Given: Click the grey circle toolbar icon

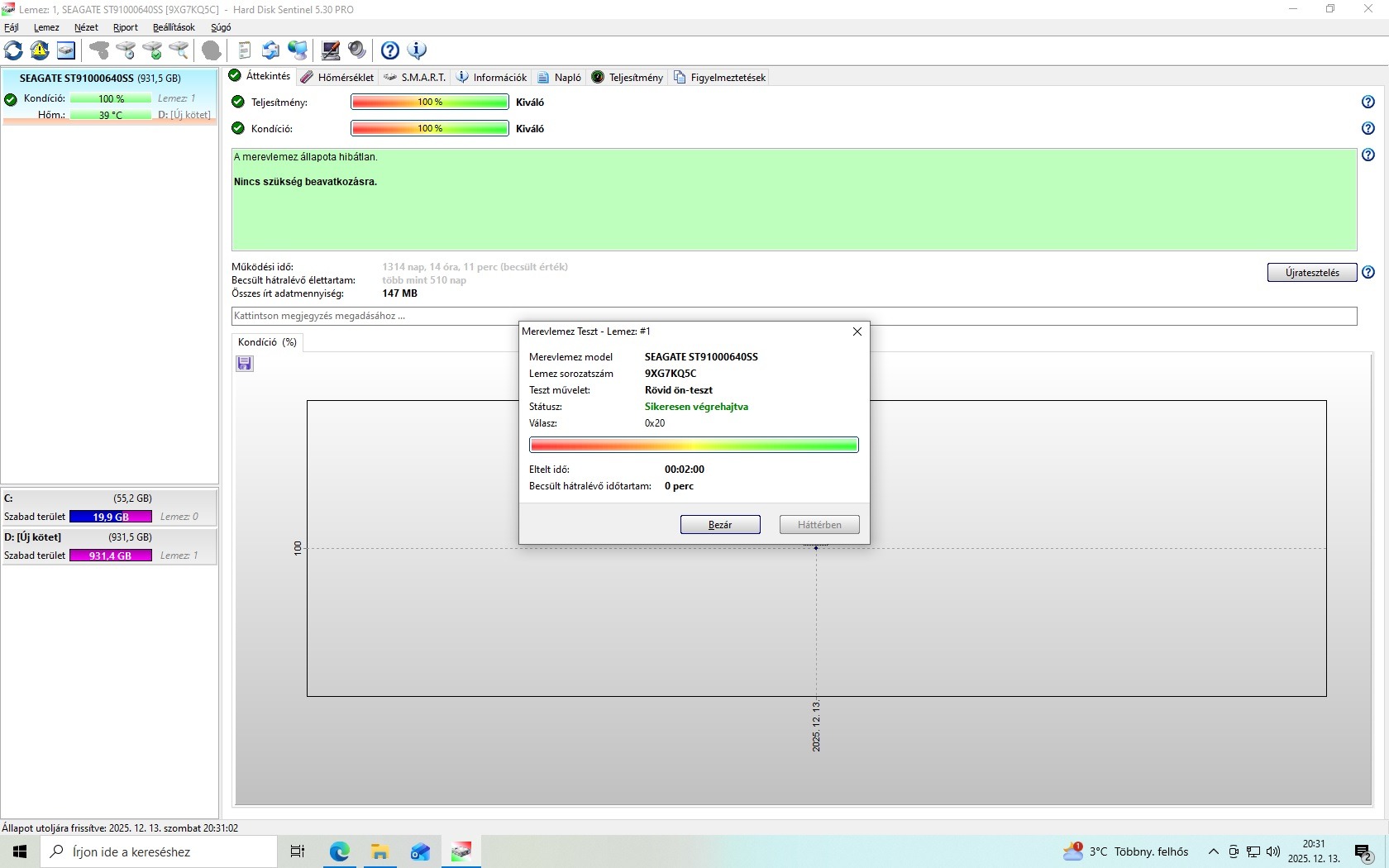Looking at the screenshot, I should [x=212, y=50].
